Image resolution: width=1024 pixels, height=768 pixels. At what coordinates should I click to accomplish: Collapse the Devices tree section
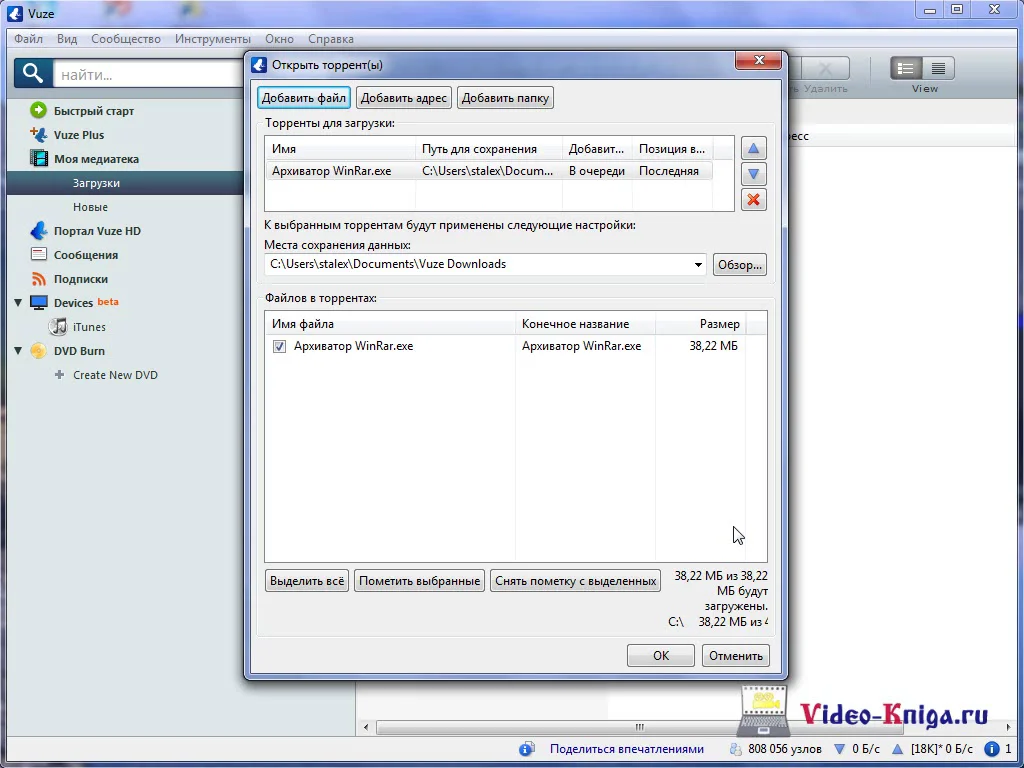click(x=18, y=303)
